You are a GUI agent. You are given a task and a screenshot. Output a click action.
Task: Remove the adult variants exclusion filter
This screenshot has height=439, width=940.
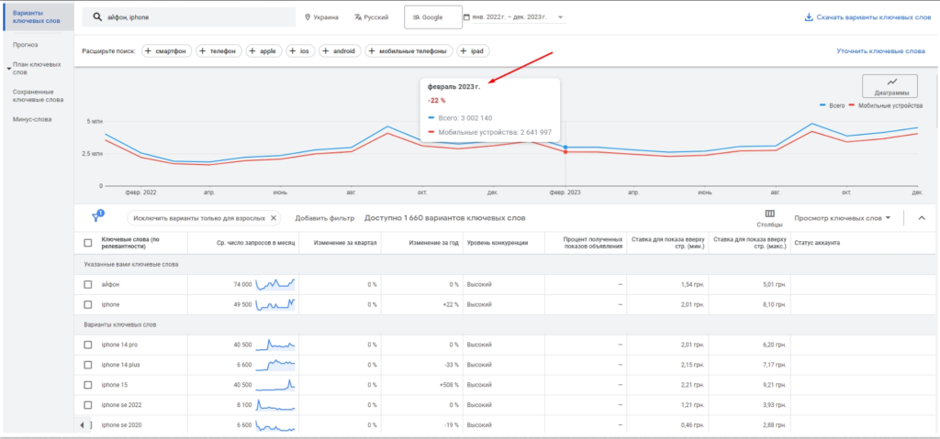(x=274, y=217)
